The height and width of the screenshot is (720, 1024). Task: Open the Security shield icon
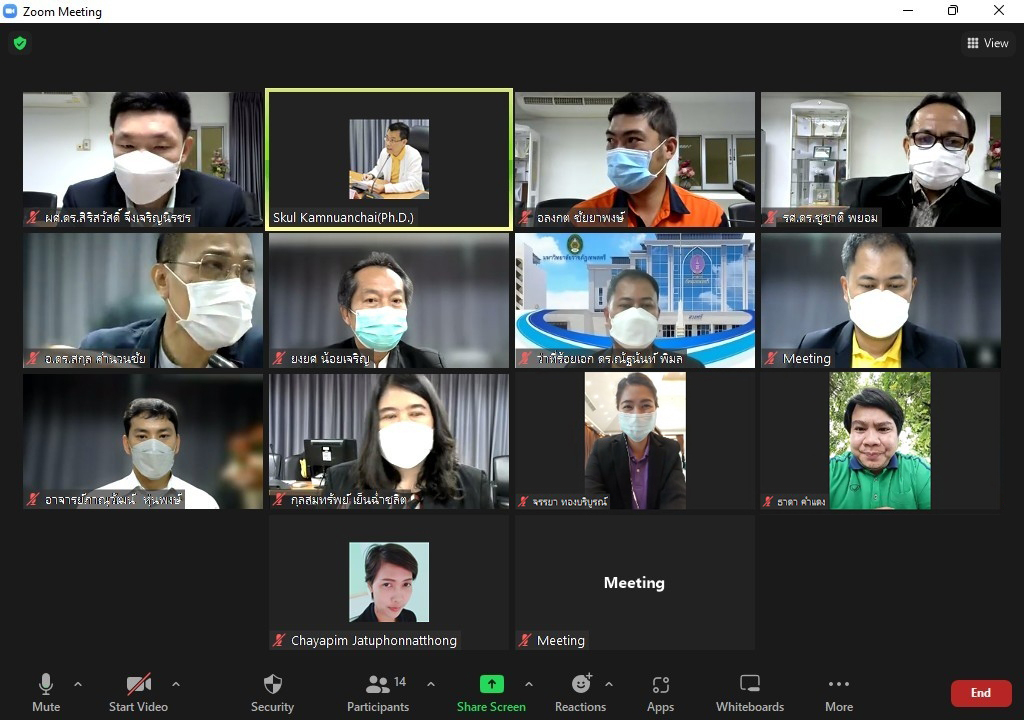(x=272, y=683)
